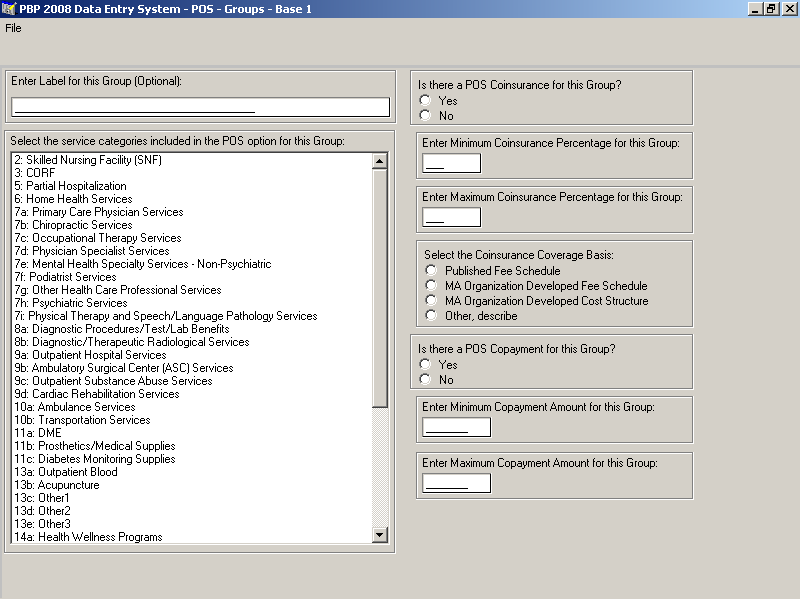Select 11b: Prosthetics/Medical Supplies

pos(192,446)
